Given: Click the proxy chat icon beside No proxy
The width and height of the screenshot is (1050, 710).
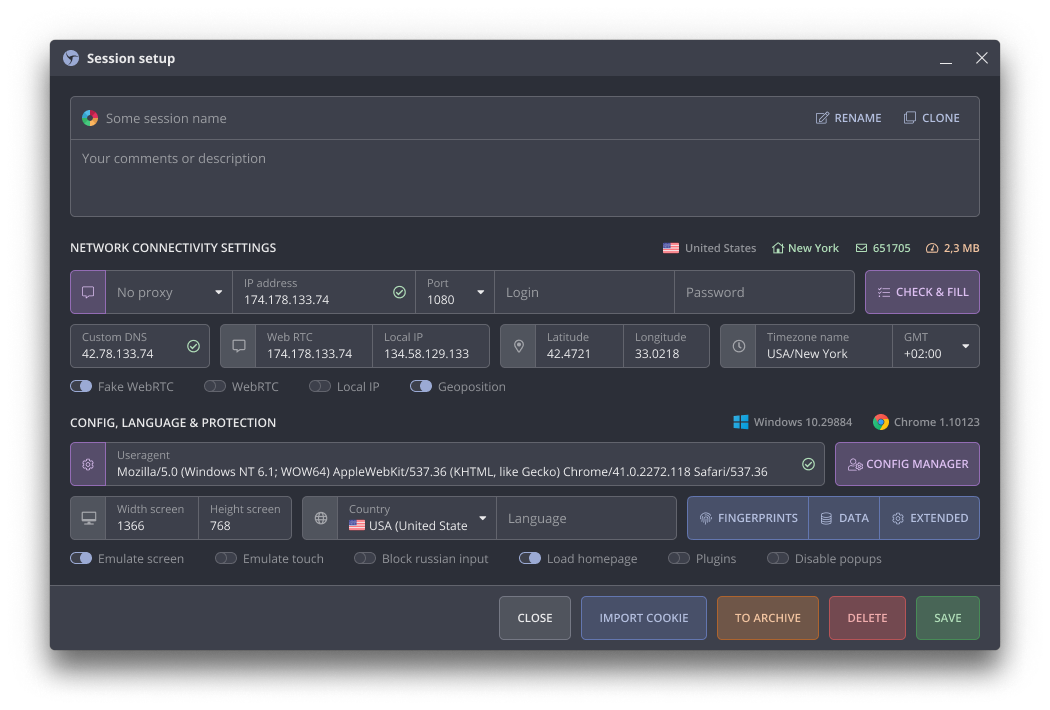Looking at the screenshot, I should (88, 292).
